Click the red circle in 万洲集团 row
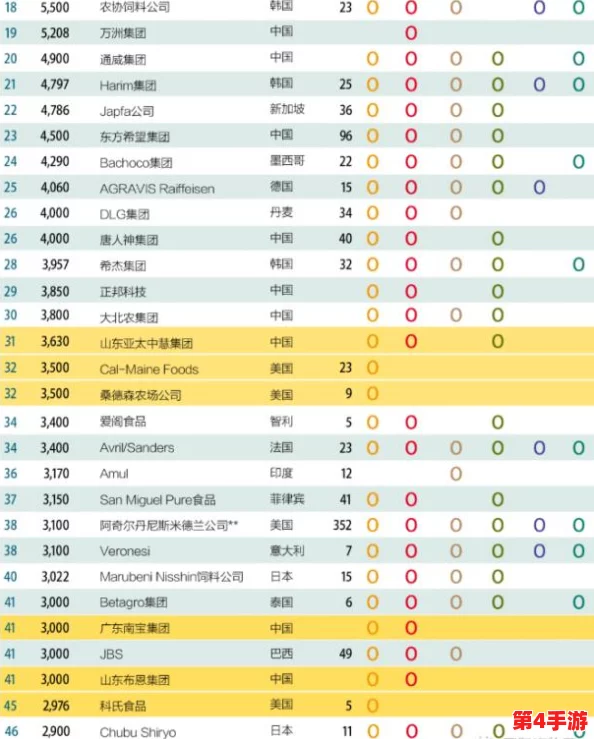The height and width of the screenshot is (739, 594). pyautogui.click(x=411, y=33)
